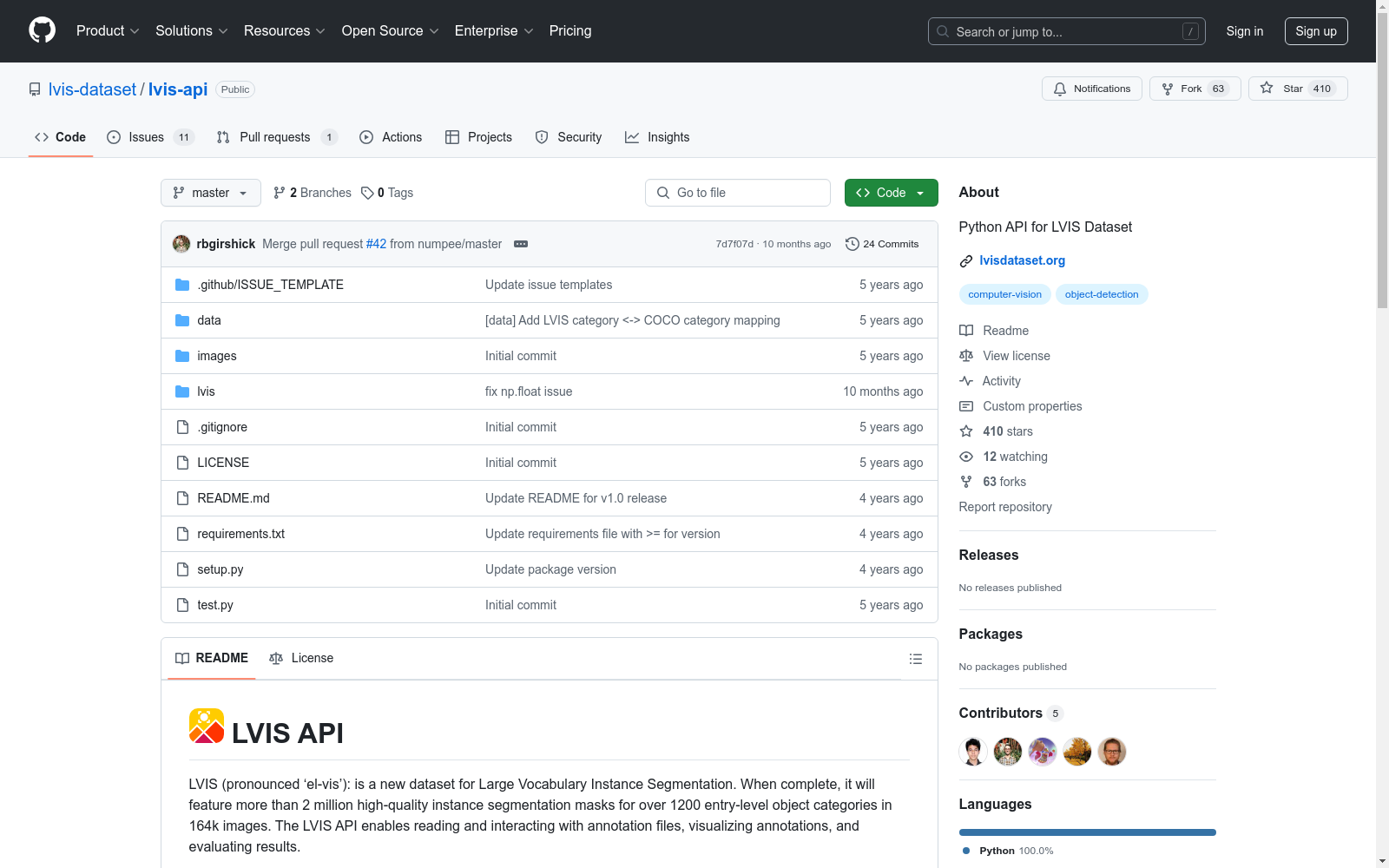
Task: Switch to the Actions tab
Action: tap(391, 137)
